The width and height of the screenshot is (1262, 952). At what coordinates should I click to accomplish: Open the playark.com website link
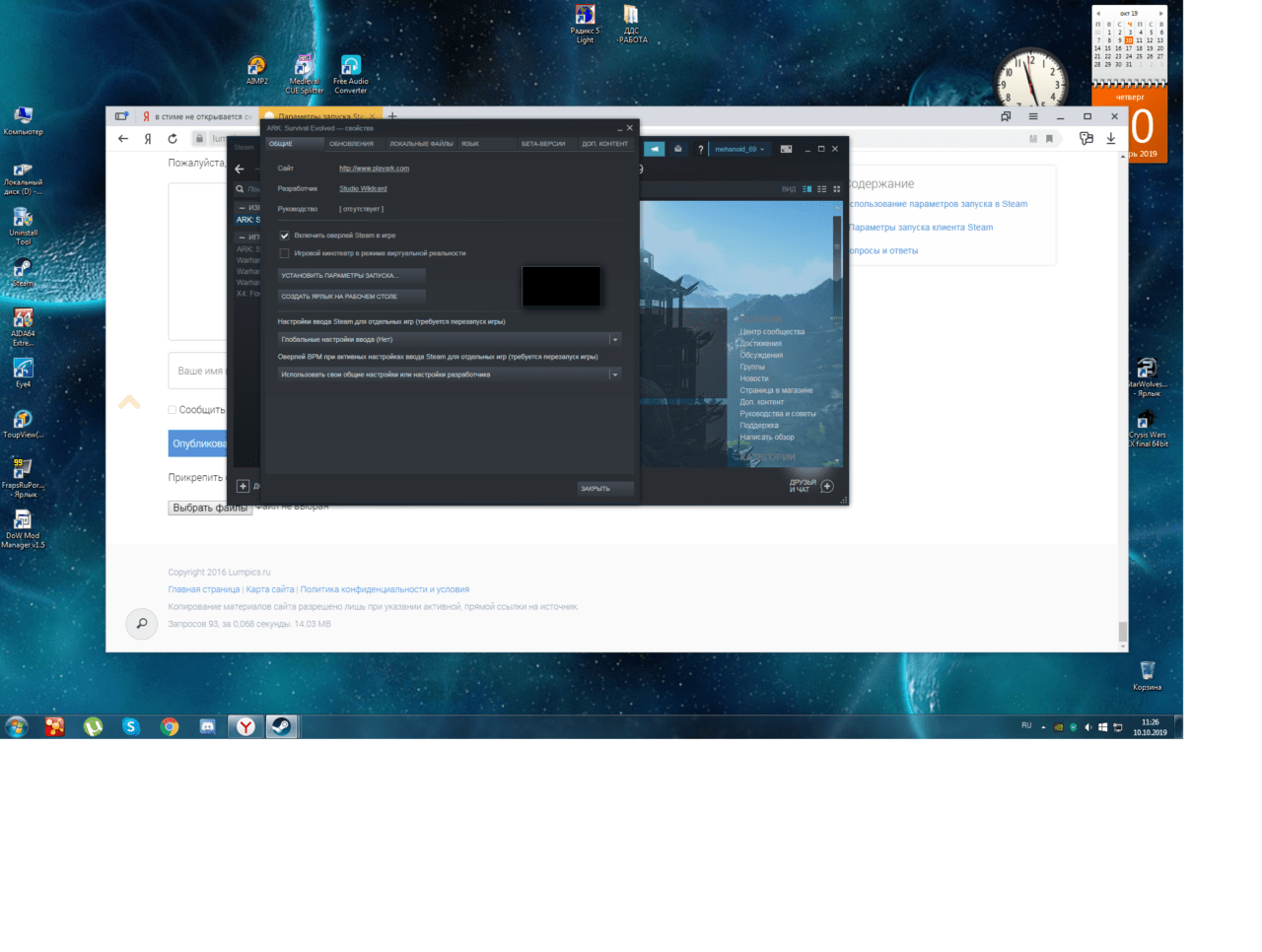tap(374, 169)
